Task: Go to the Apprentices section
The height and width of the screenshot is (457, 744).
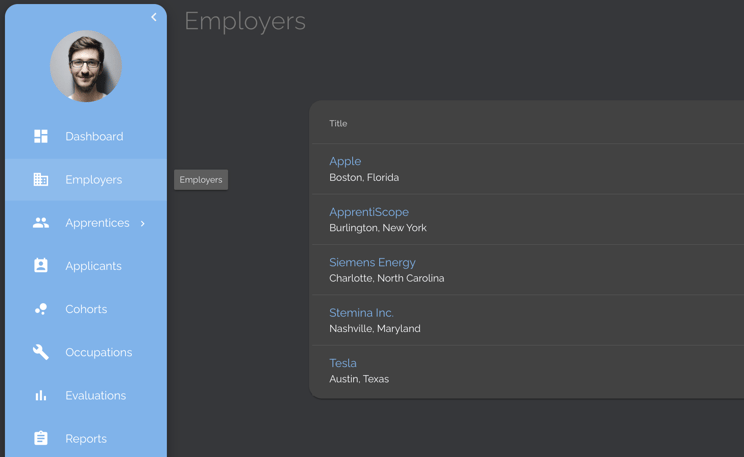Action: point(86,223)
